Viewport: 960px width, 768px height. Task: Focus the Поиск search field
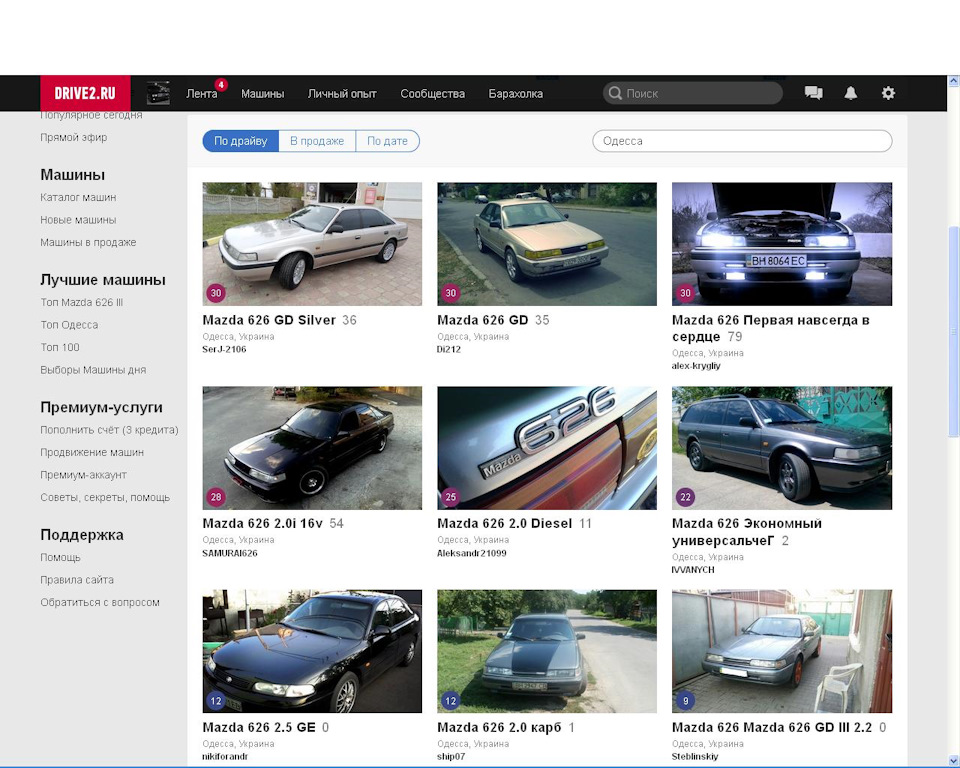692,93
